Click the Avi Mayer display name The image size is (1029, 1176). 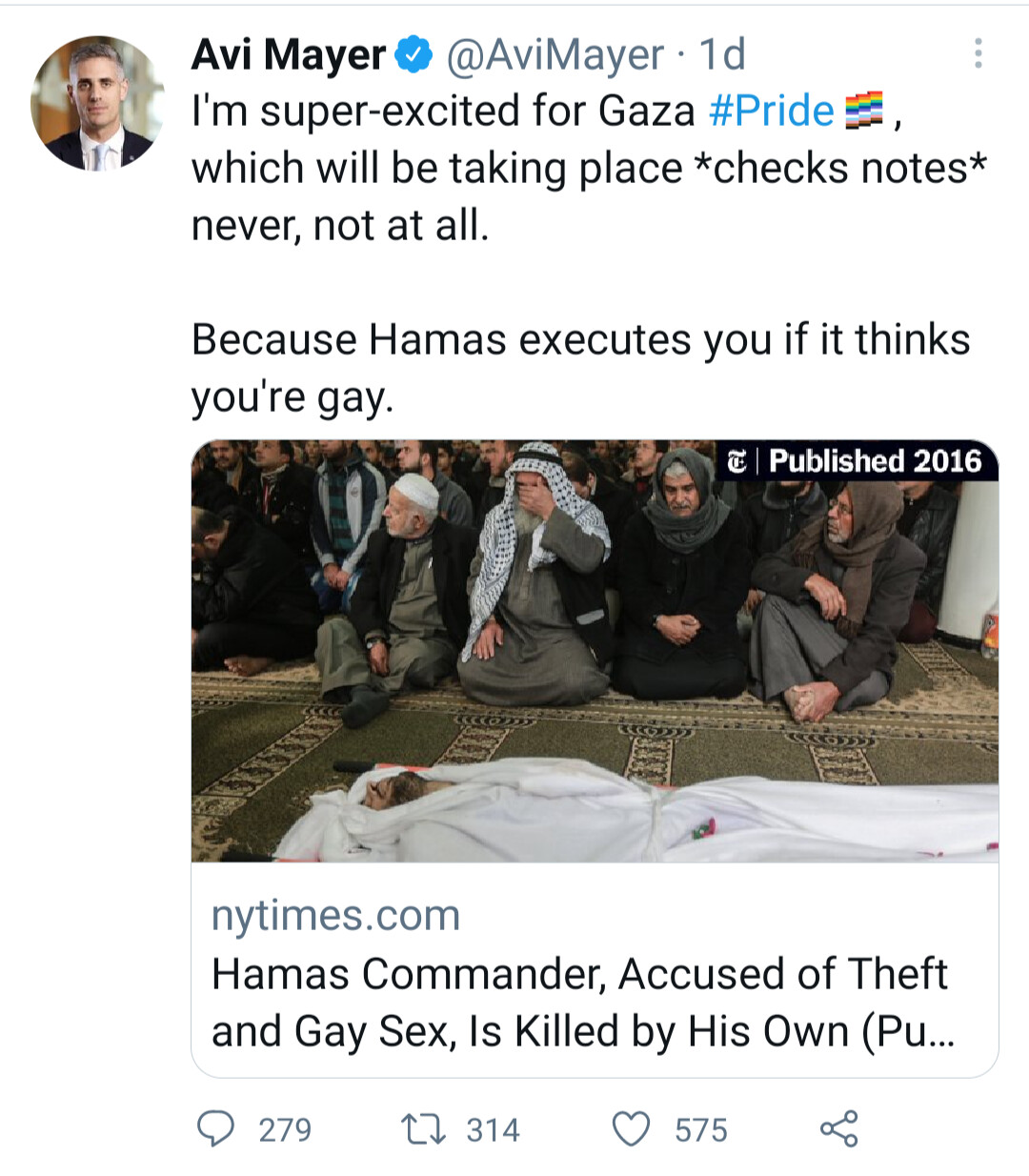point(289,55)
